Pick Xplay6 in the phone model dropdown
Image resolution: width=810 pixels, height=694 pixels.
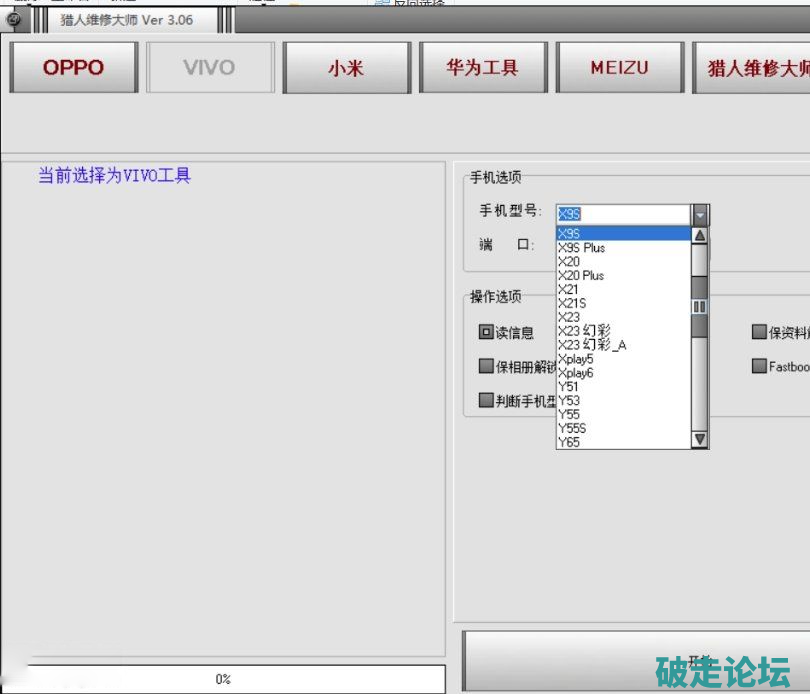(x=576, y=373)
